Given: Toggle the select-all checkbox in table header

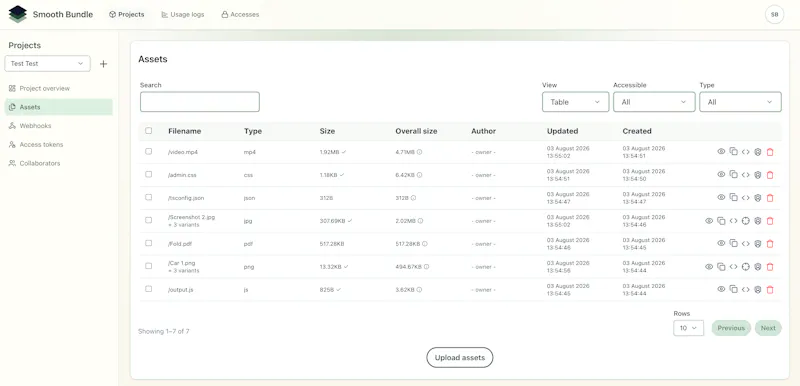Looking at the screenshot, I should [x=148, y=131].
